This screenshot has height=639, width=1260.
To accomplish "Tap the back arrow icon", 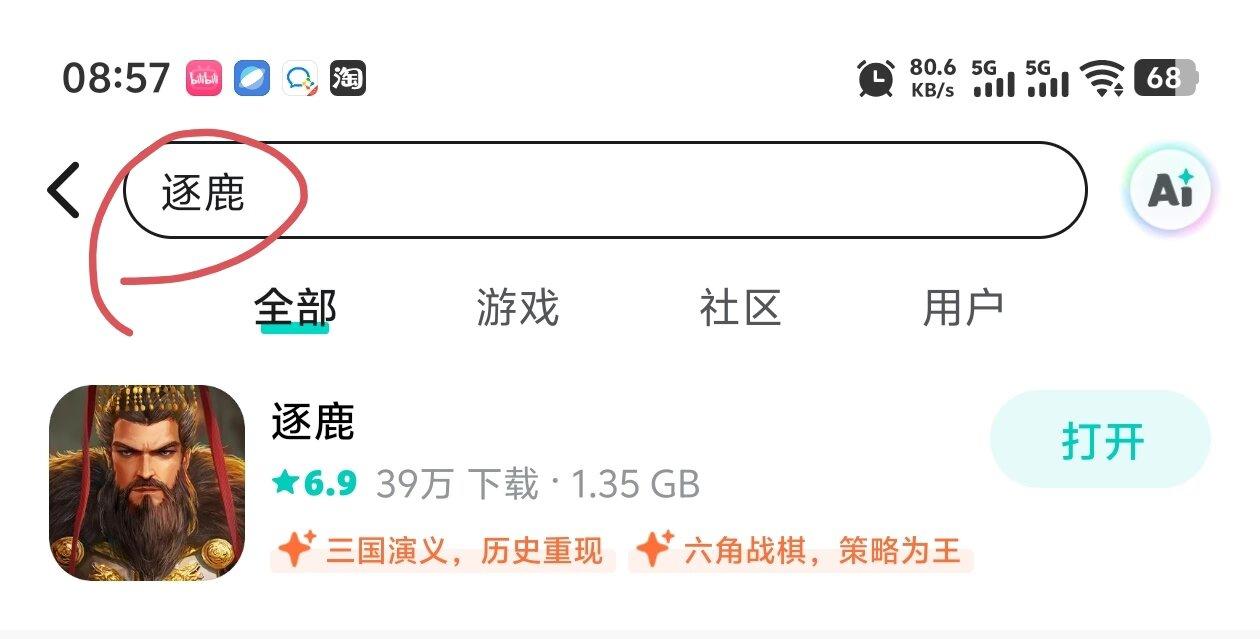I will click(x=63, y=190).
